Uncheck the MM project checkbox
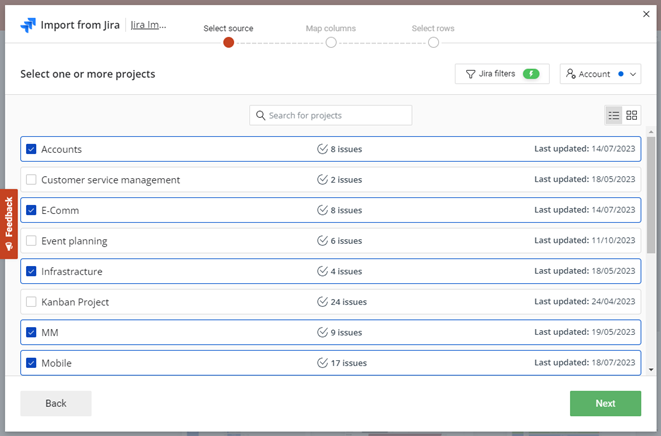661x436 pixels. [x=31, y=332]
